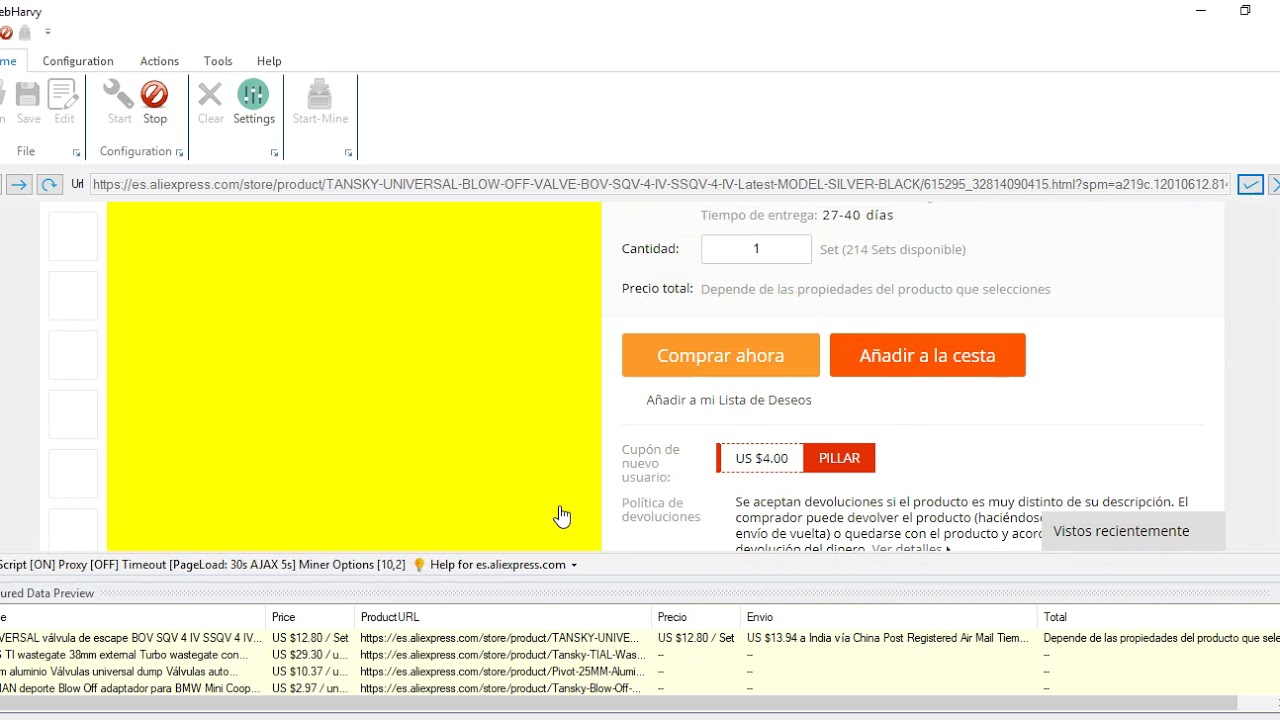This screenshot has width=1280, height=720.
Task: Click the Comprar ahora button
Action: 721,355
